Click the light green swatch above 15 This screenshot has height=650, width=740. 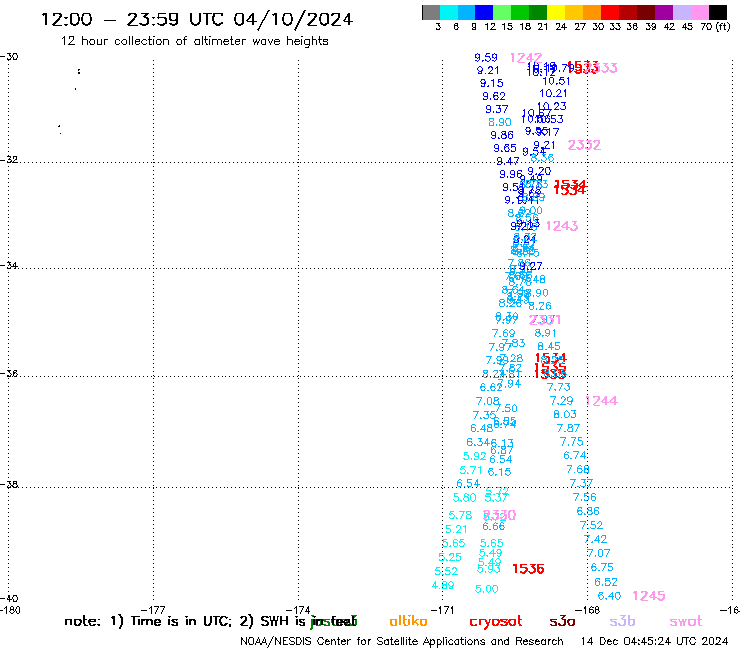(502, 12)
